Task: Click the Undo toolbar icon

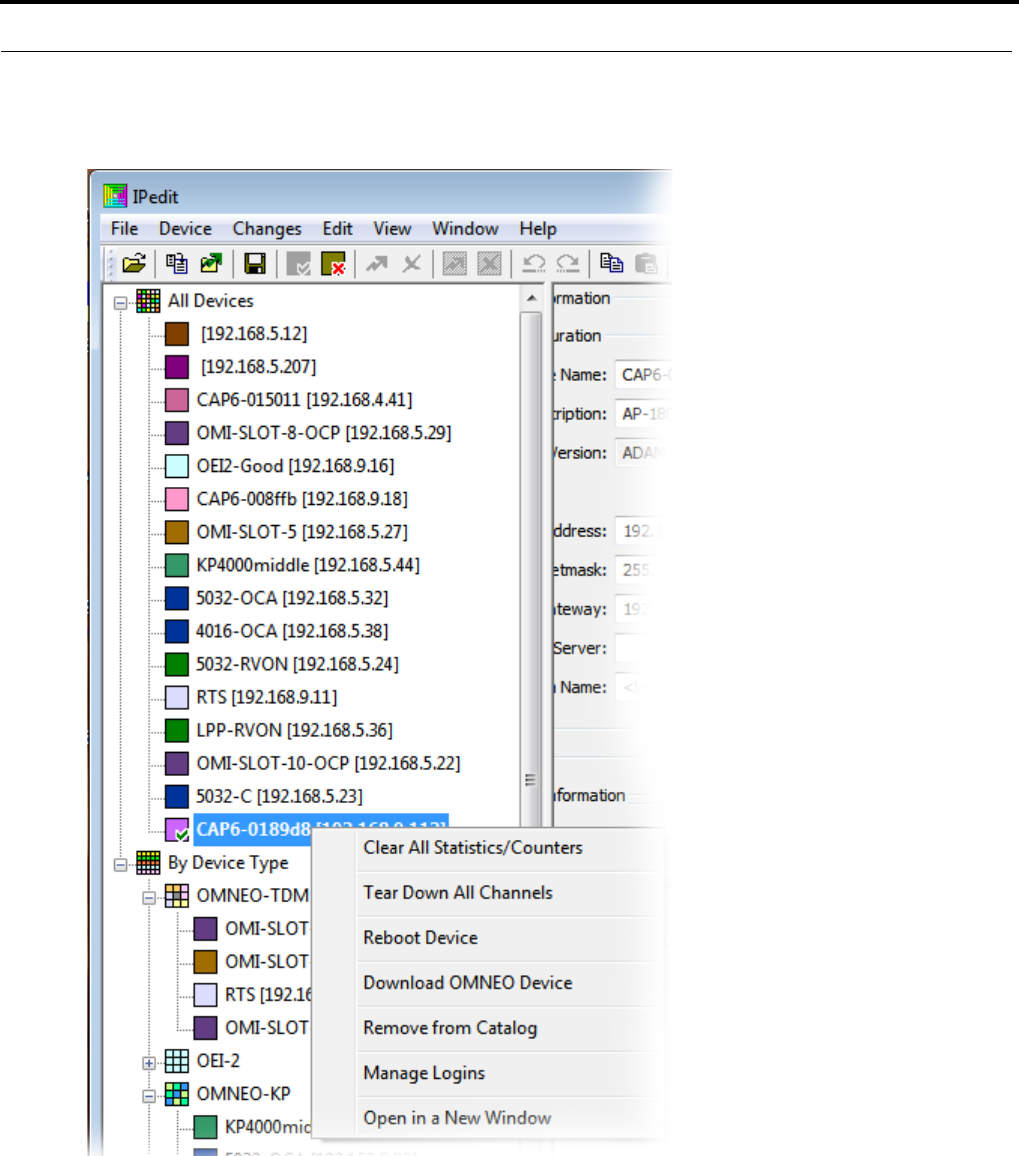Action: click(533, 263)
